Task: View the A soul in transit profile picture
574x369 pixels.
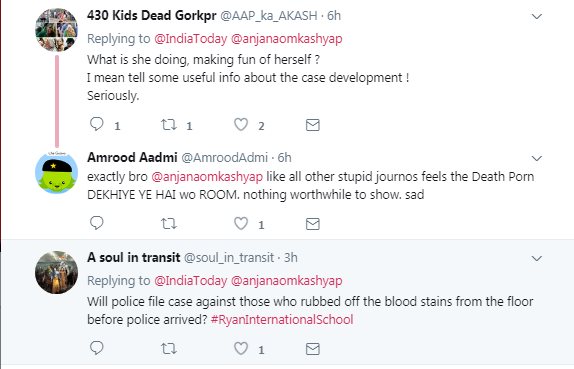Action: (56, 272)
